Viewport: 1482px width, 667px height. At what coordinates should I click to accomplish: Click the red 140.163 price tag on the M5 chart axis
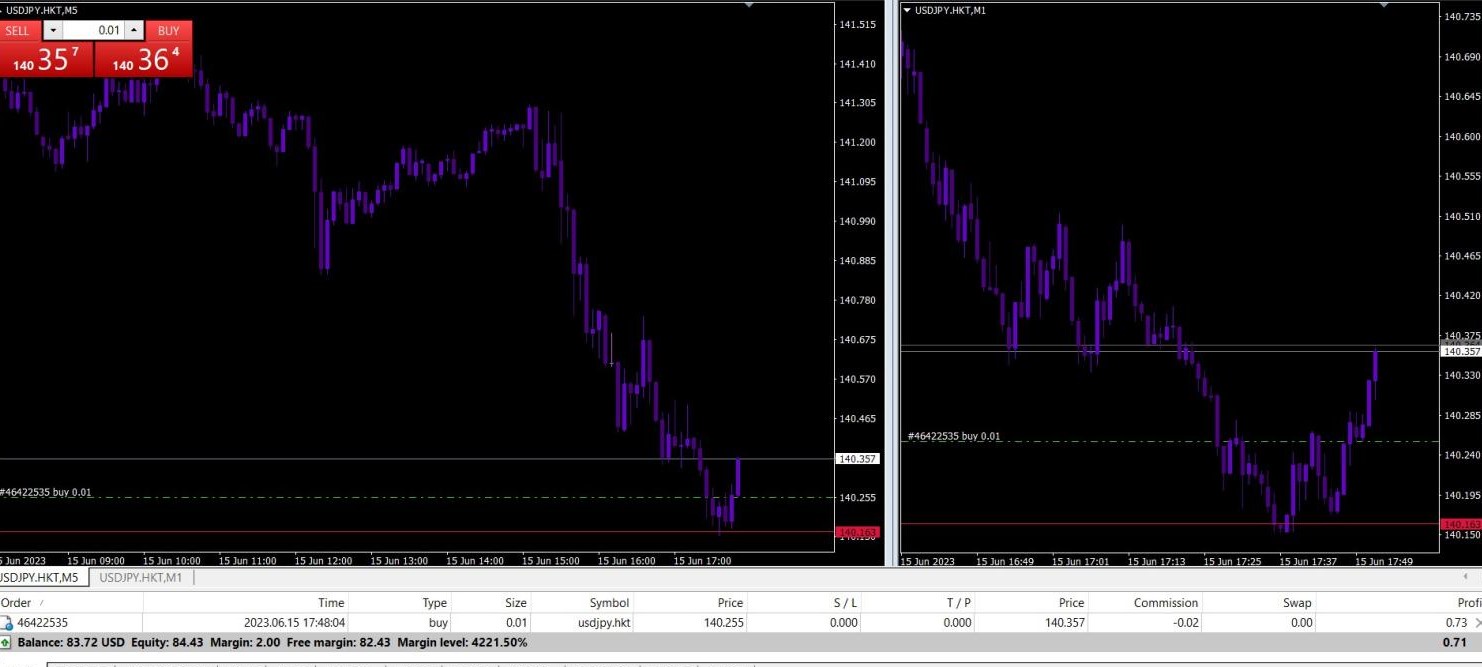(857, 532)
